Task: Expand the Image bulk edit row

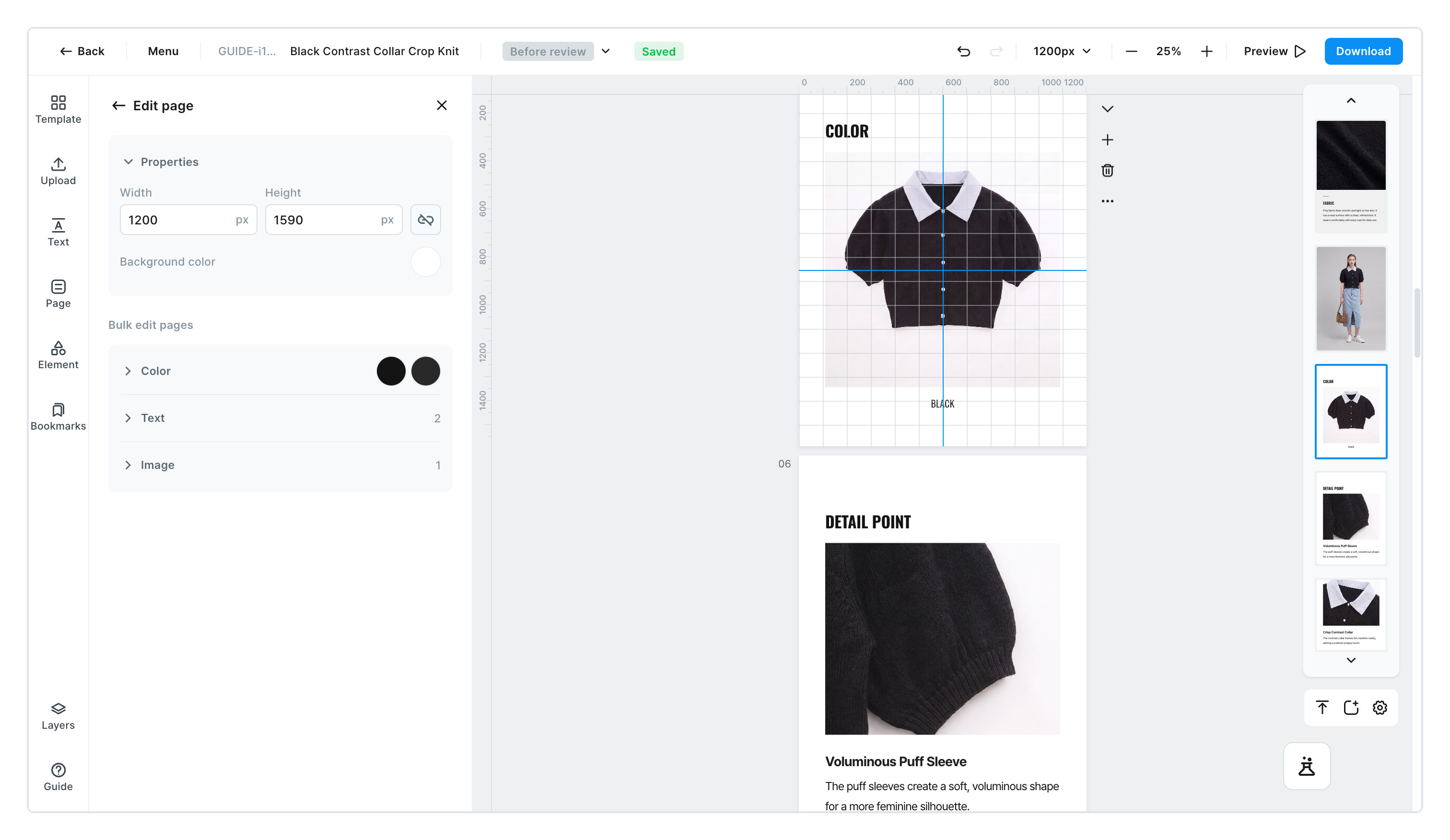Action: tap(280, 465)
